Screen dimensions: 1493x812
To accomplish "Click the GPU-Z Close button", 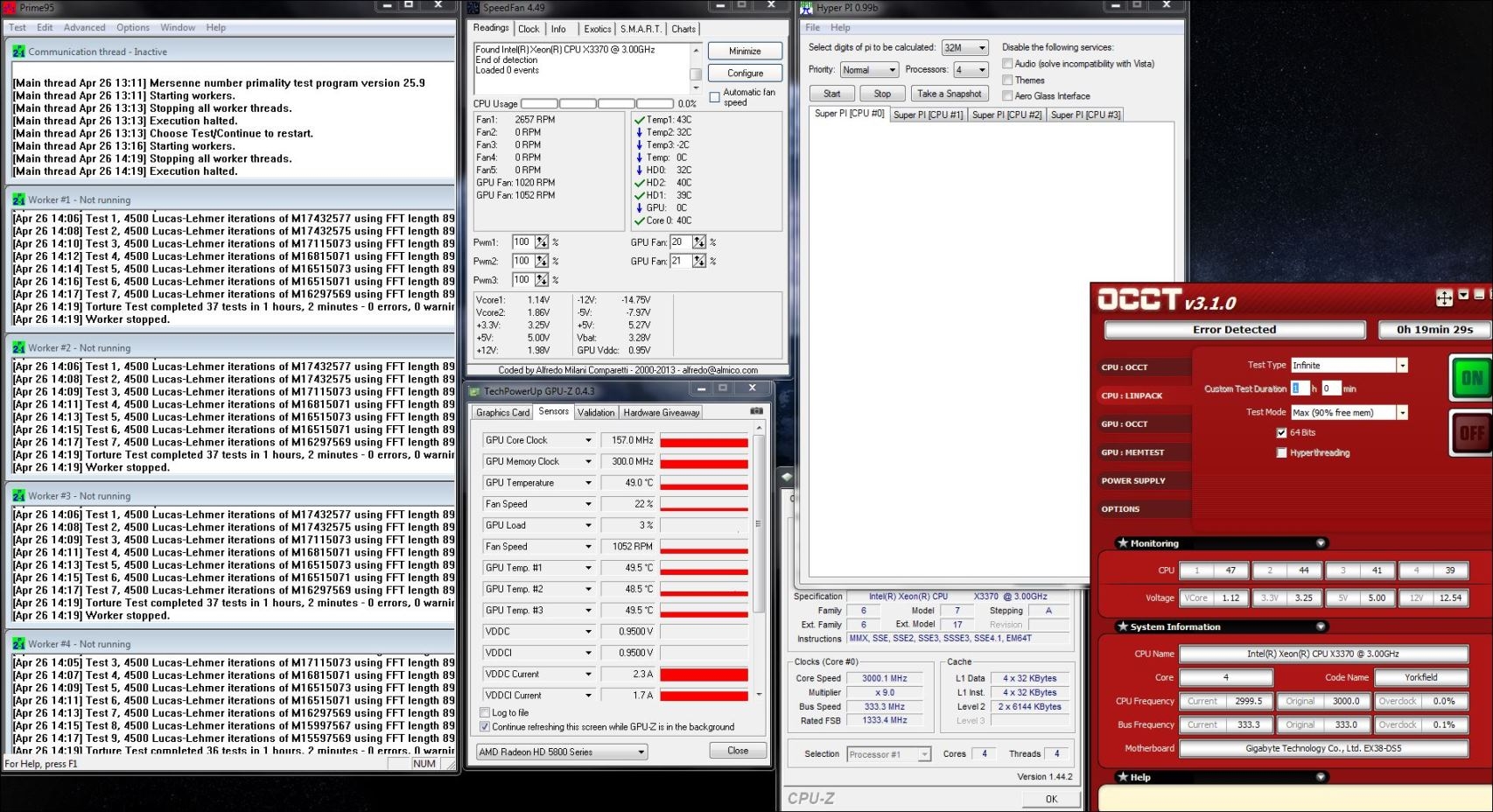I will pos(738,751).
